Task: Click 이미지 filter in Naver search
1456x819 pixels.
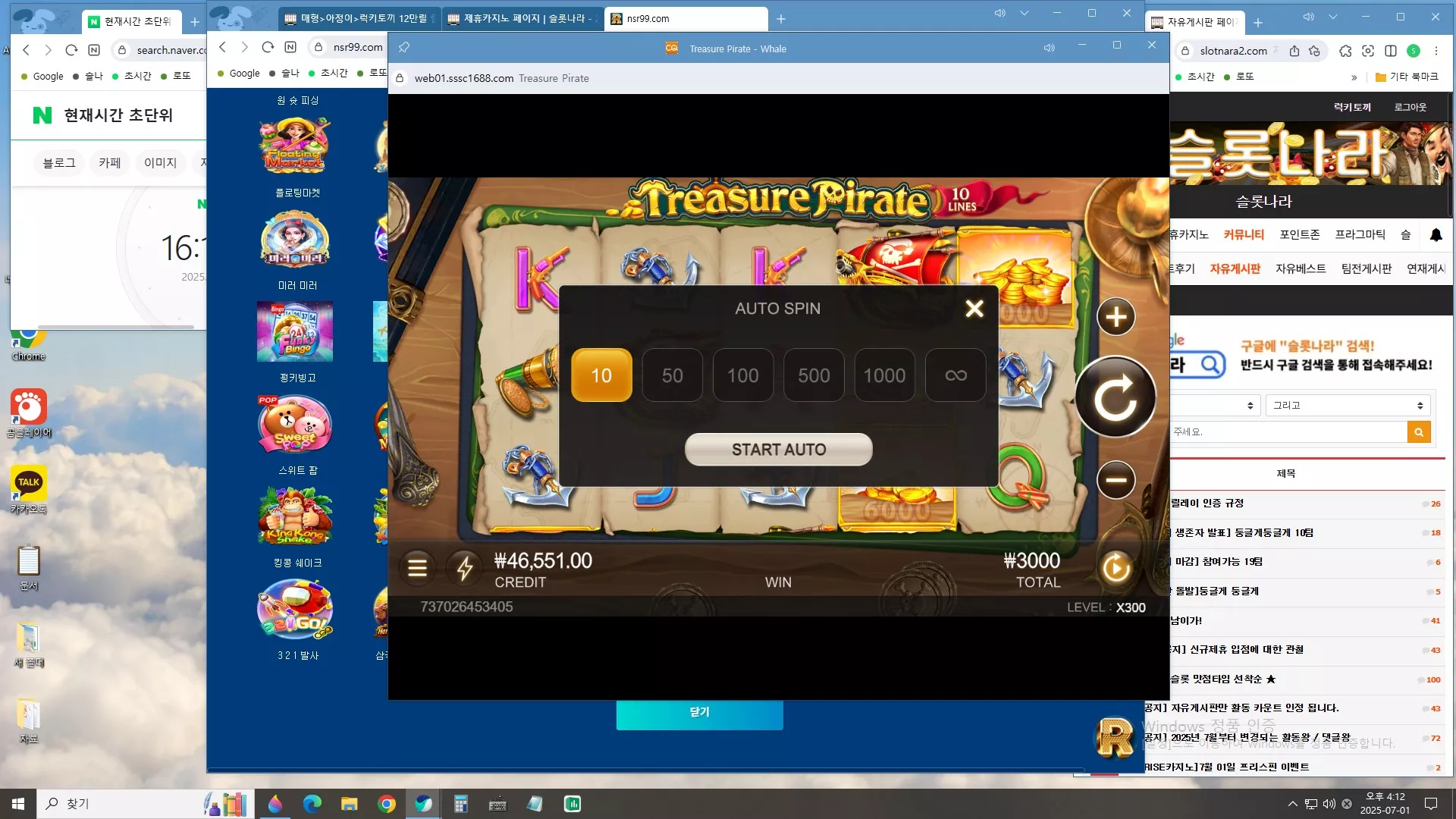Action: click(x=160, y=163)
